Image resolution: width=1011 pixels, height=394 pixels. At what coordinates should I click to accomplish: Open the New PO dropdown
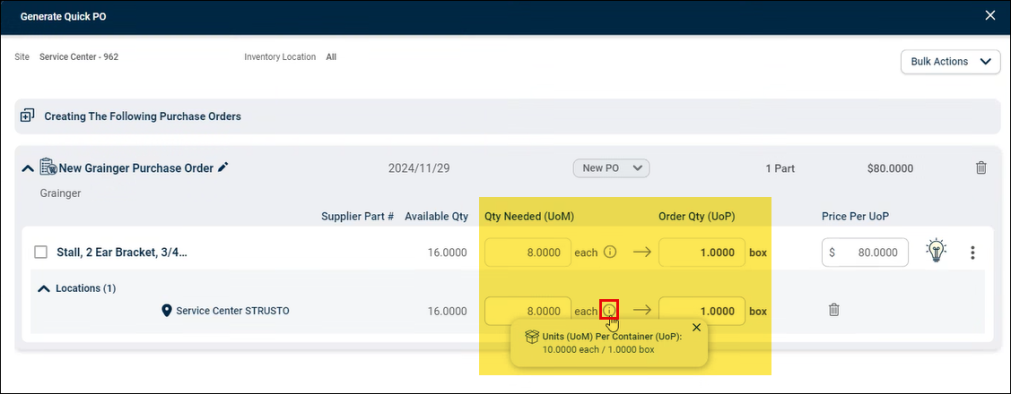611,168
